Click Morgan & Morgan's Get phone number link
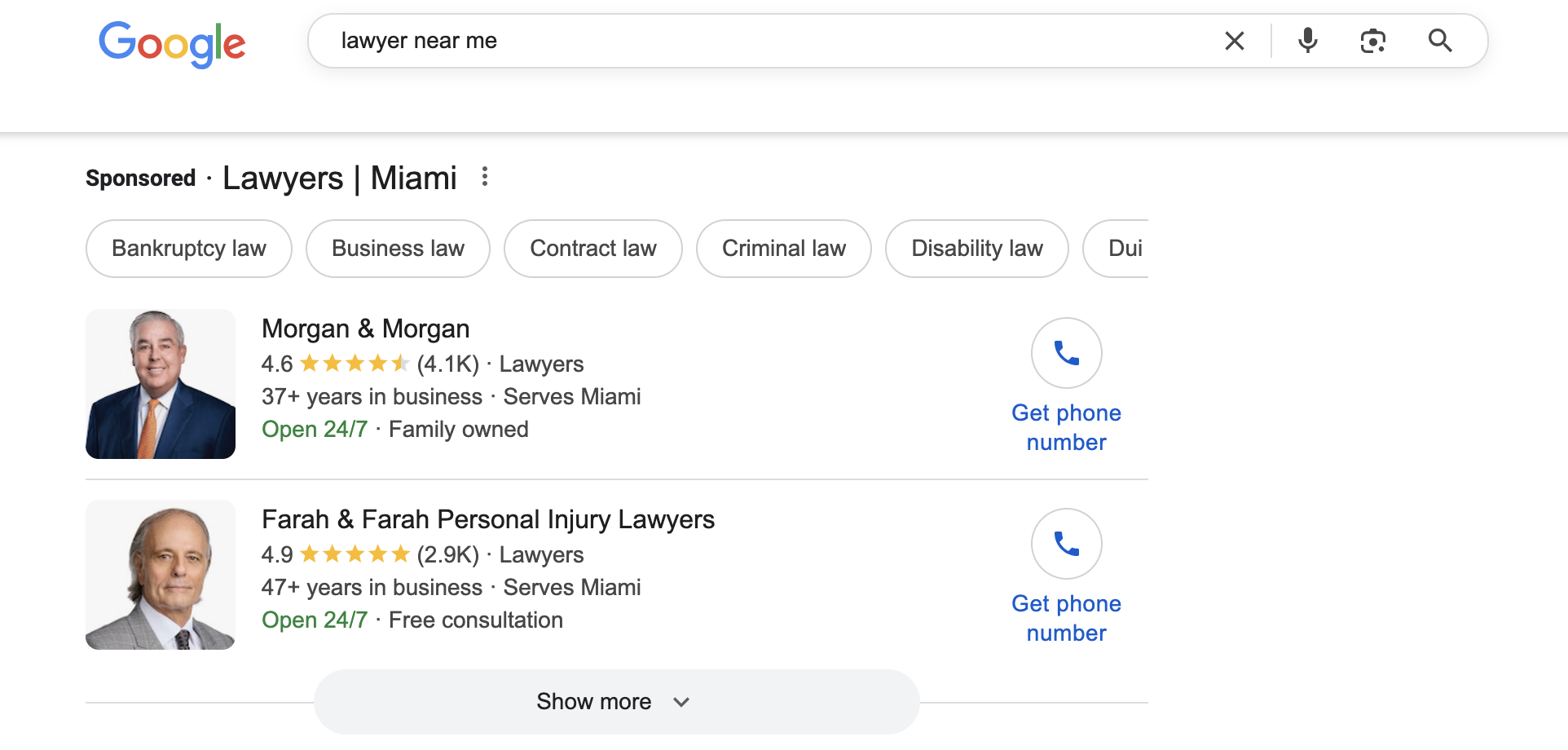The height and width of the screenshot is (750, 1568). [1067, 427]
